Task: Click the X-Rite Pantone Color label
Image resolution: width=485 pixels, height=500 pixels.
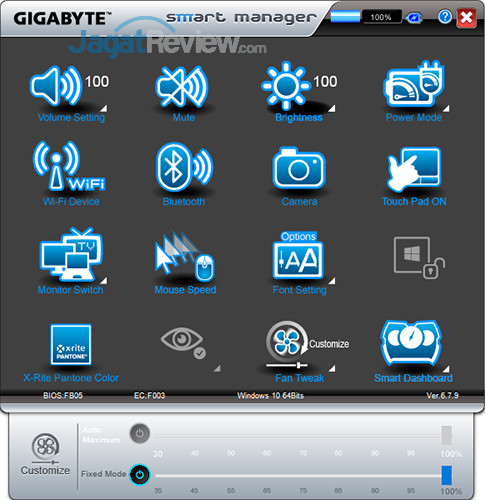Action: tap(71, 378)
